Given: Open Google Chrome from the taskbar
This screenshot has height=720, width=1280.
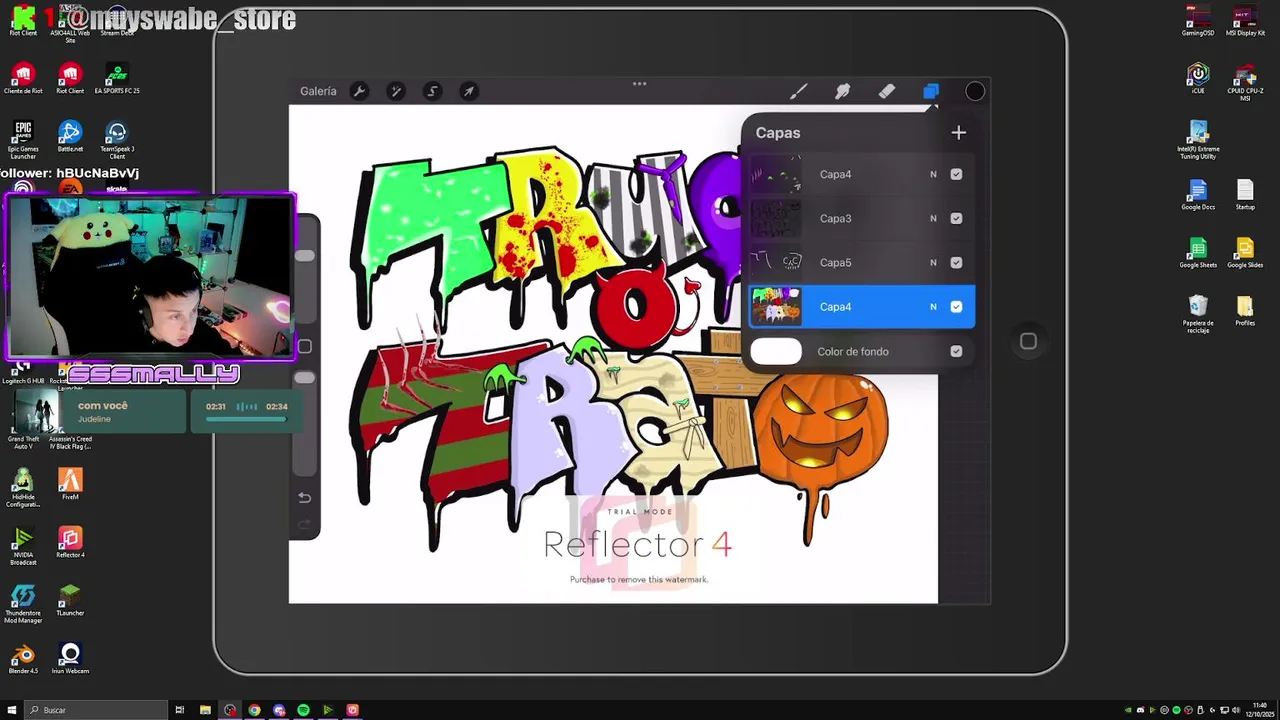Looking at the screenshot, I should pyautogui.click(x=254, y=710).
